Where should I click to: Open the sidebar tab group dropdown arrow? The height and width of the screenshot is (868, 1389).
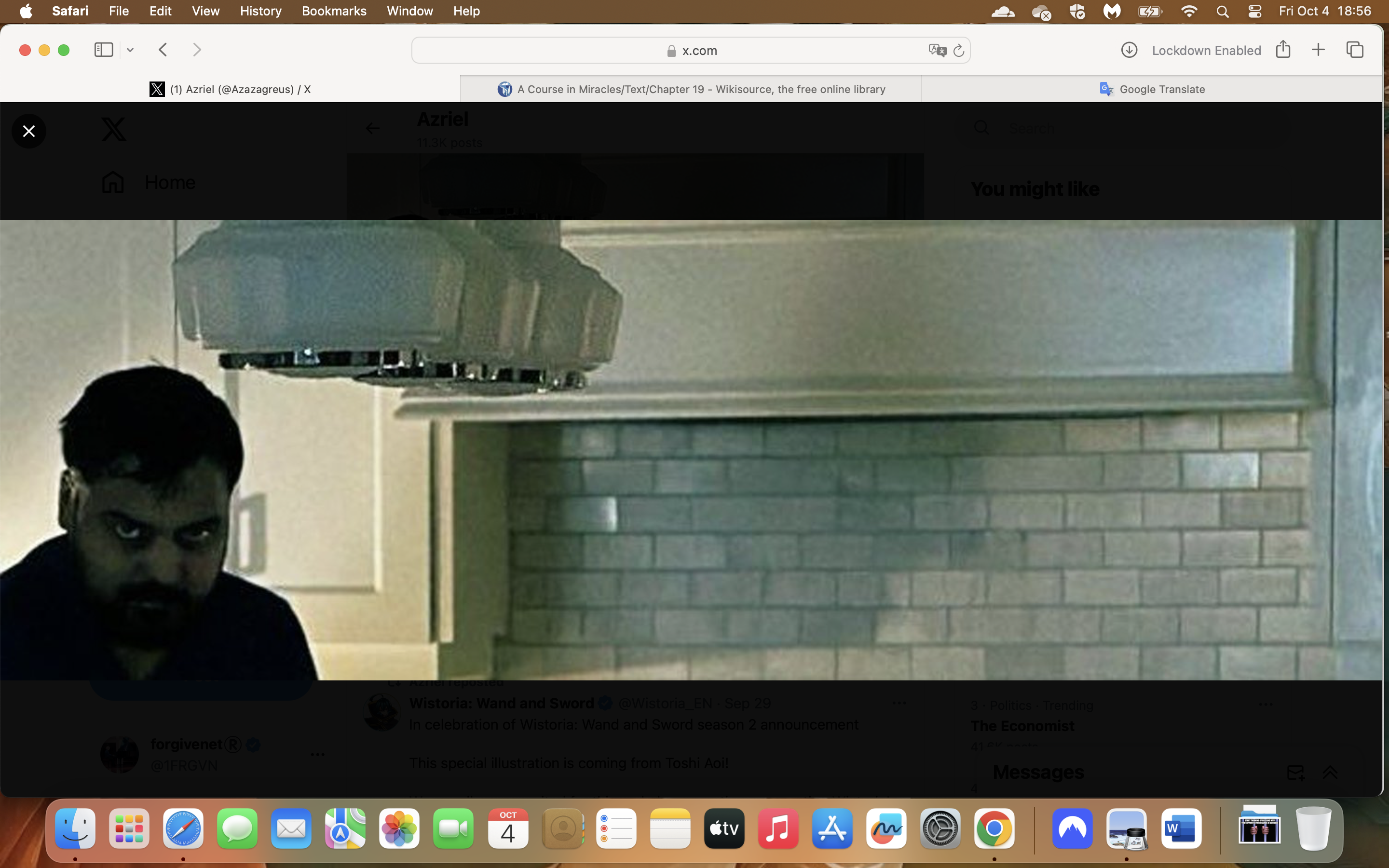130,50
